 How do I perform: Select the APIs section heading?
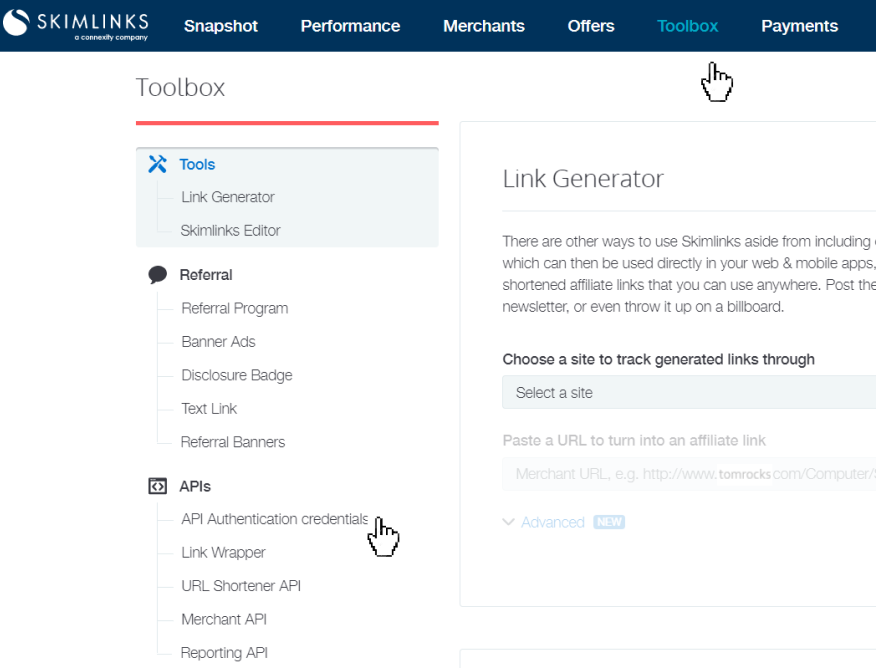pyautogui.click(x=195, y=486)
